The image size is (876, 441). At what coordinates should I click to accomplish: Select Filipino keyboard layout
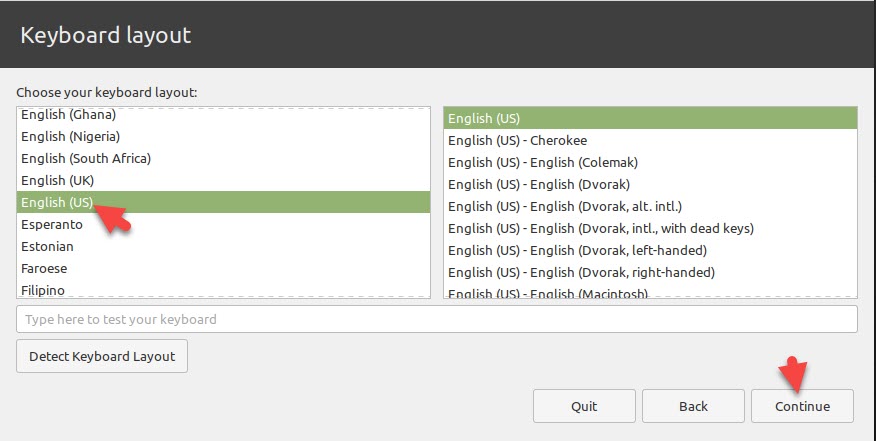click(x=43, y=290)
